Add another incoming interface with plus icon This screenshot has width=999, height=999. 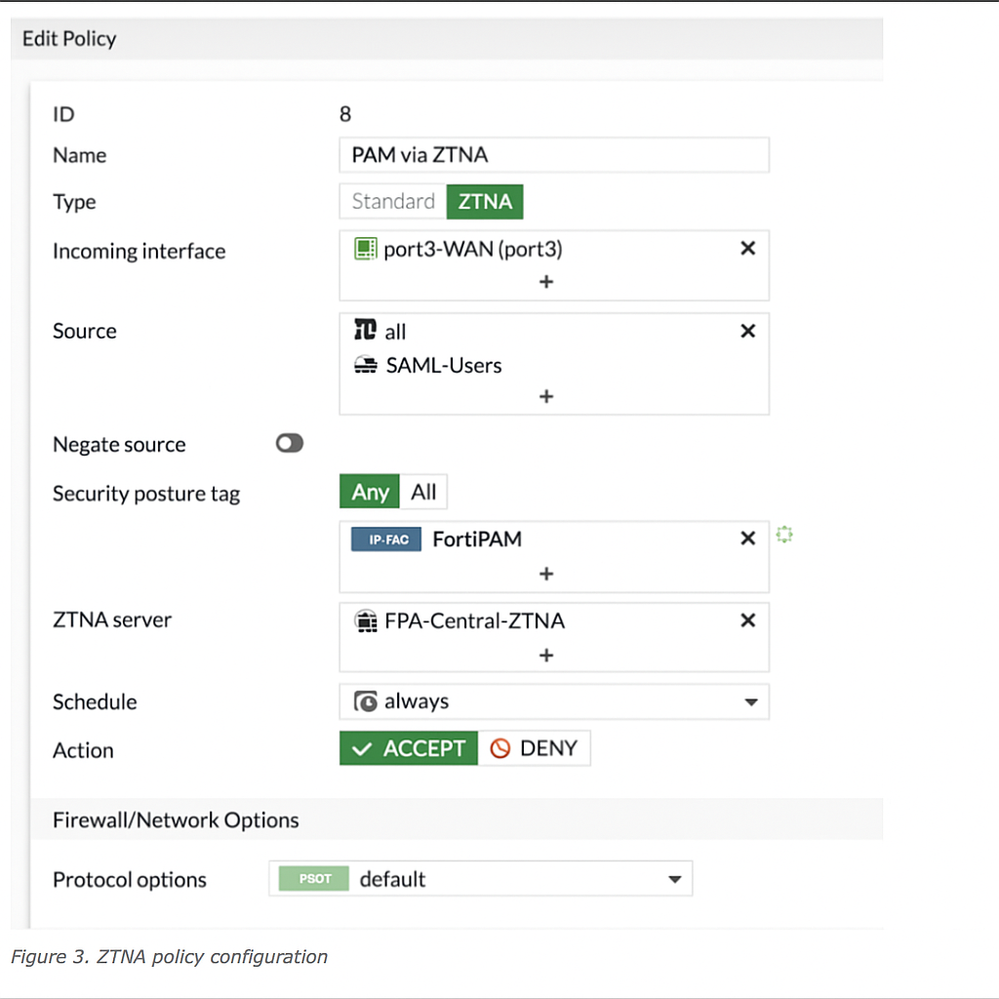coord(546,282)
